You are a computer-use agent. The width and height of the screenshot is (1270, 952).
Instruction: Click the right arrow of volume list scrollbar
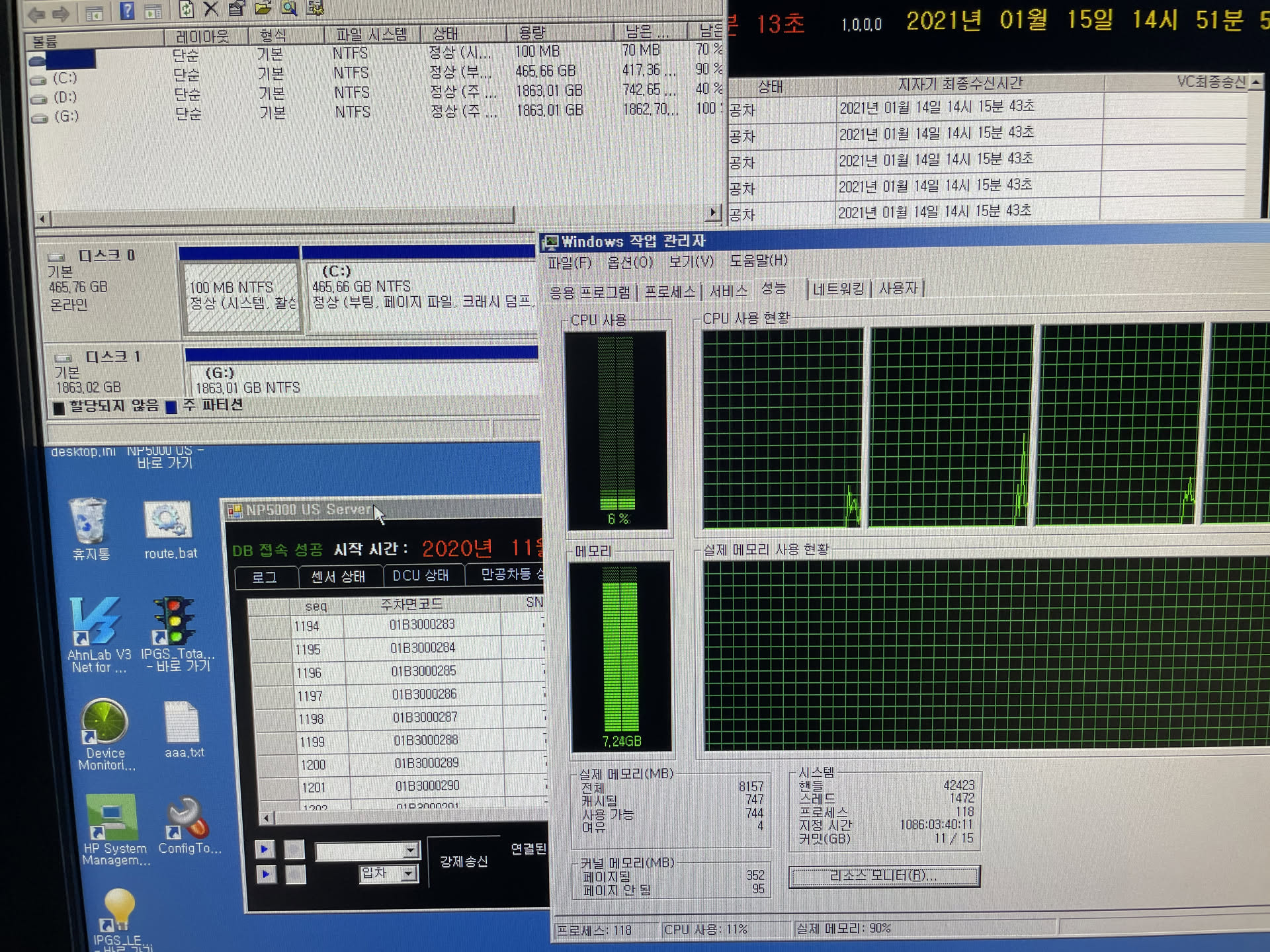[712, 213]
